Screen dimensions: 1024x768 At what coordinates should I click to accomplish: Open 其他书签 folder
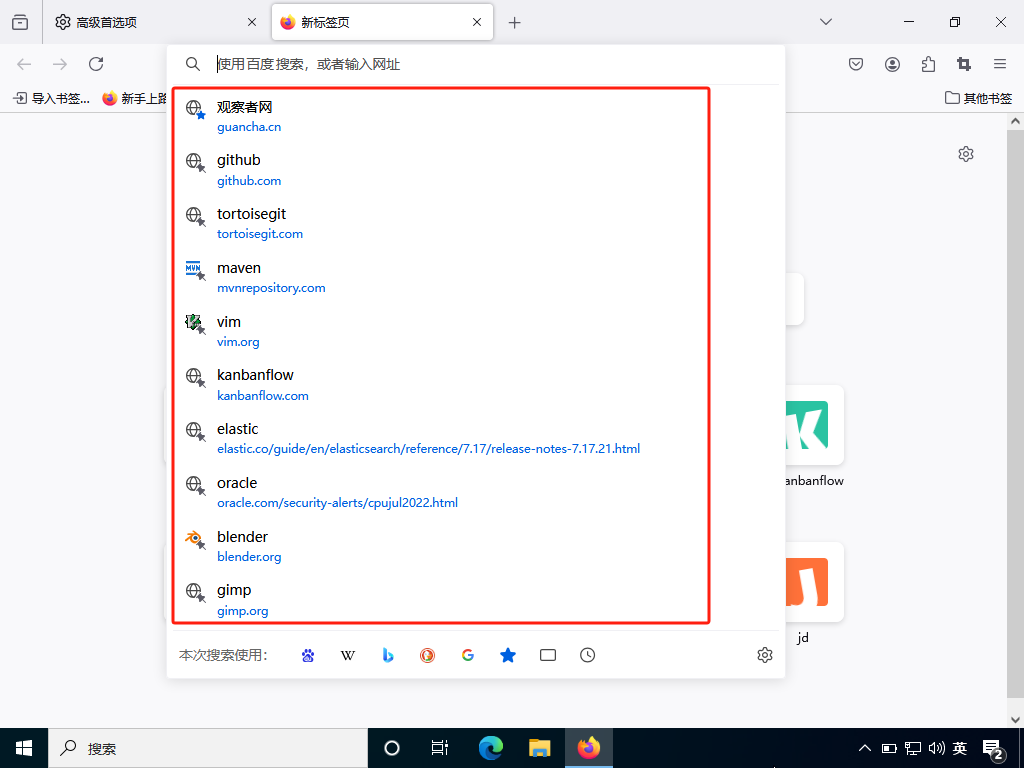click(x=978, y=99)
